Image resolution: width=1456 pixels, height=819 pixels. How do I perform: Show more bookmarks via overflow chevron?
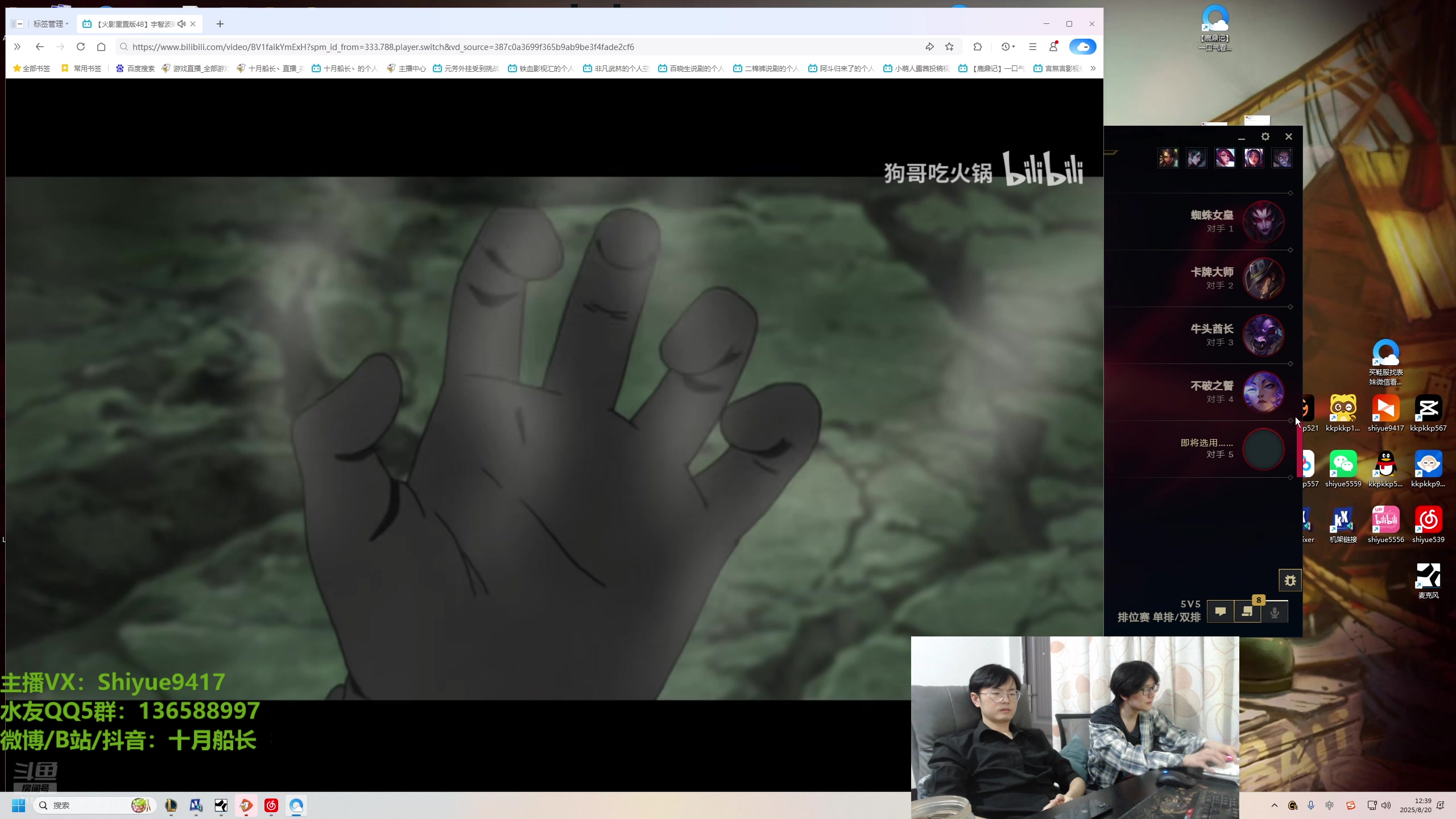[x=1093, y=68]
